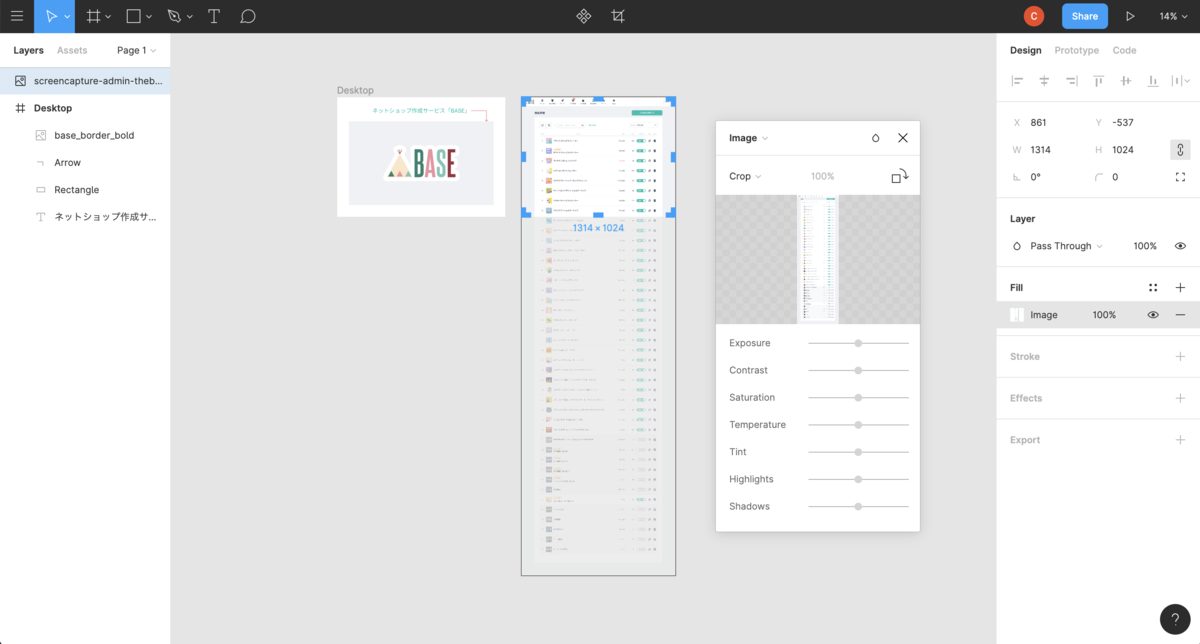This screenshot has width=1200, height=644.
Task: Select the base_border_bold layer
Action: tap(85, 135)
